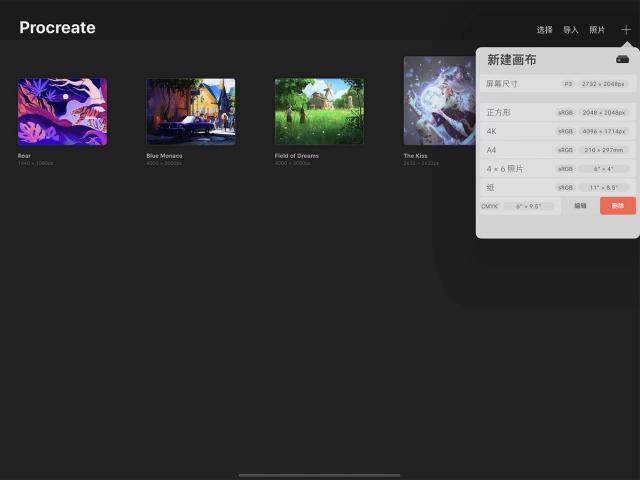
Task: Select the swiped CMYK canvas preset
Action: click(x=519, y=206)
